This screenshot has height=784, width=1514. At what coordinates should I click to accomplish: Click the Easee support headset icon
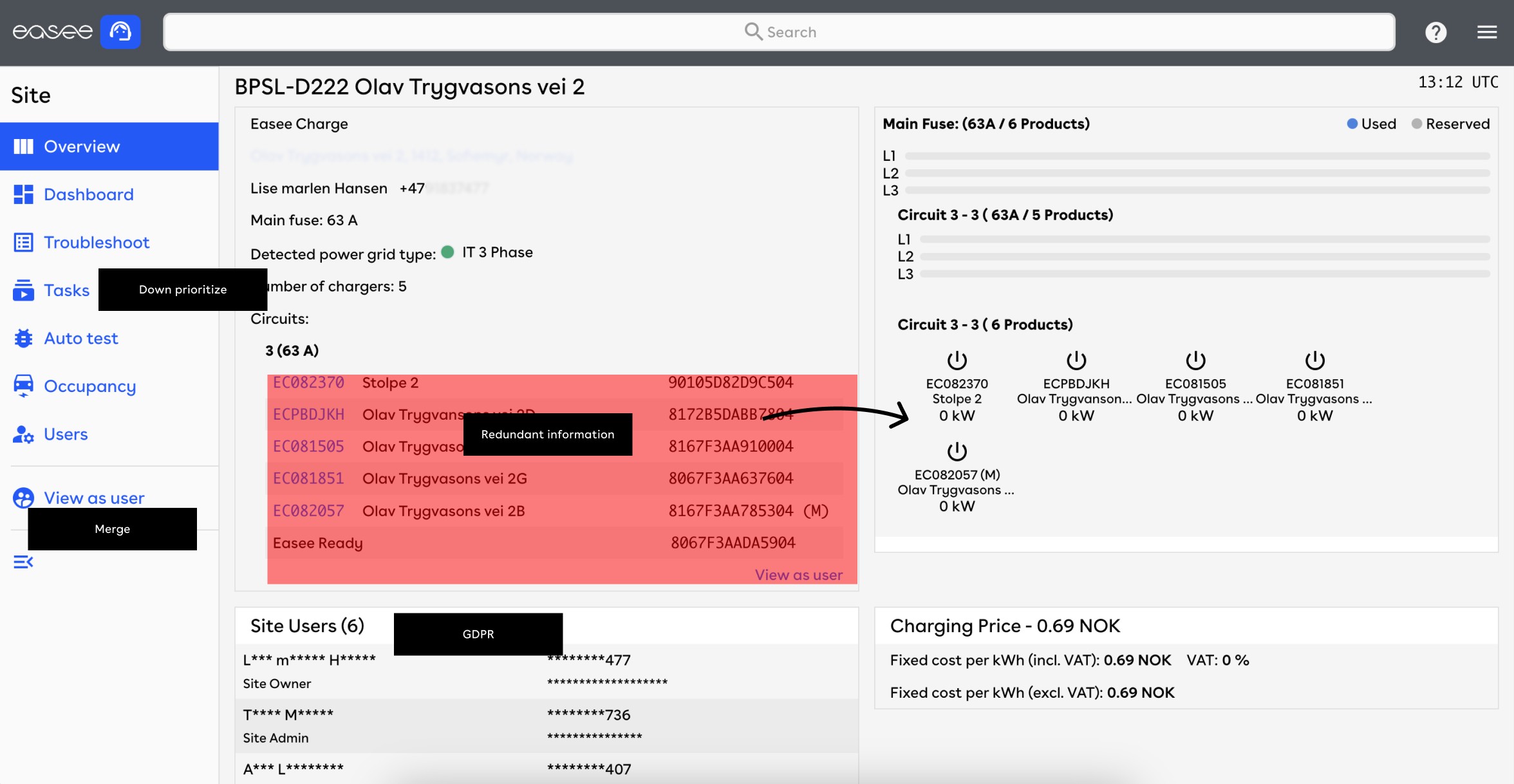120,32
